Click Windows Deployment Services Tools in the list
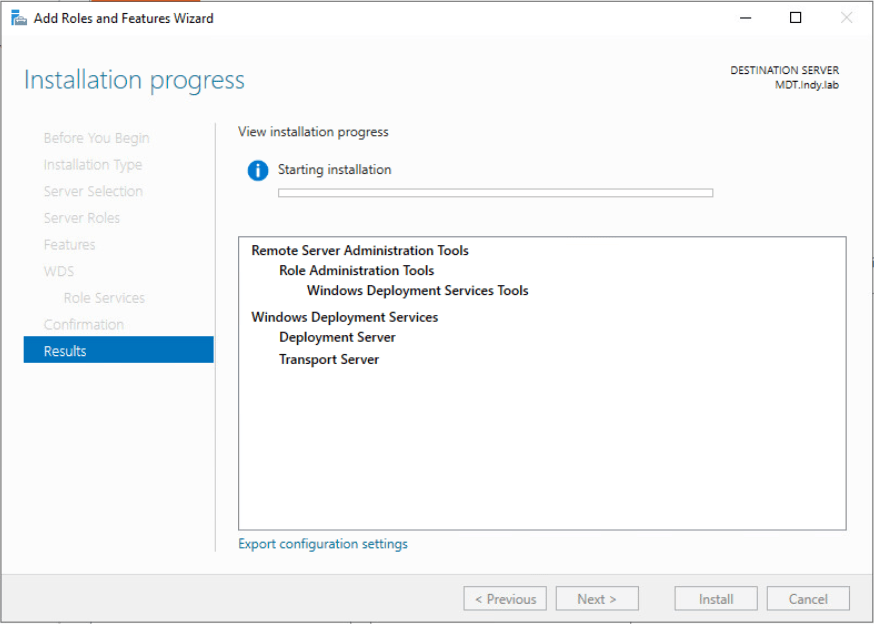The height and width of the screenshot is (624, 874). click(x=417, y=291)
